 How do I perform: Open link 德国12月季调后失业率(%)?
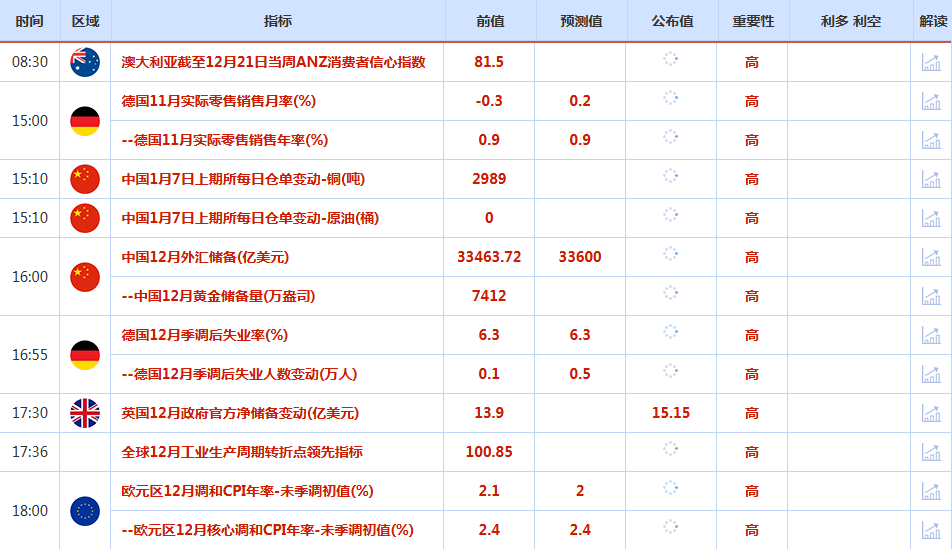(x=204, y=335)
